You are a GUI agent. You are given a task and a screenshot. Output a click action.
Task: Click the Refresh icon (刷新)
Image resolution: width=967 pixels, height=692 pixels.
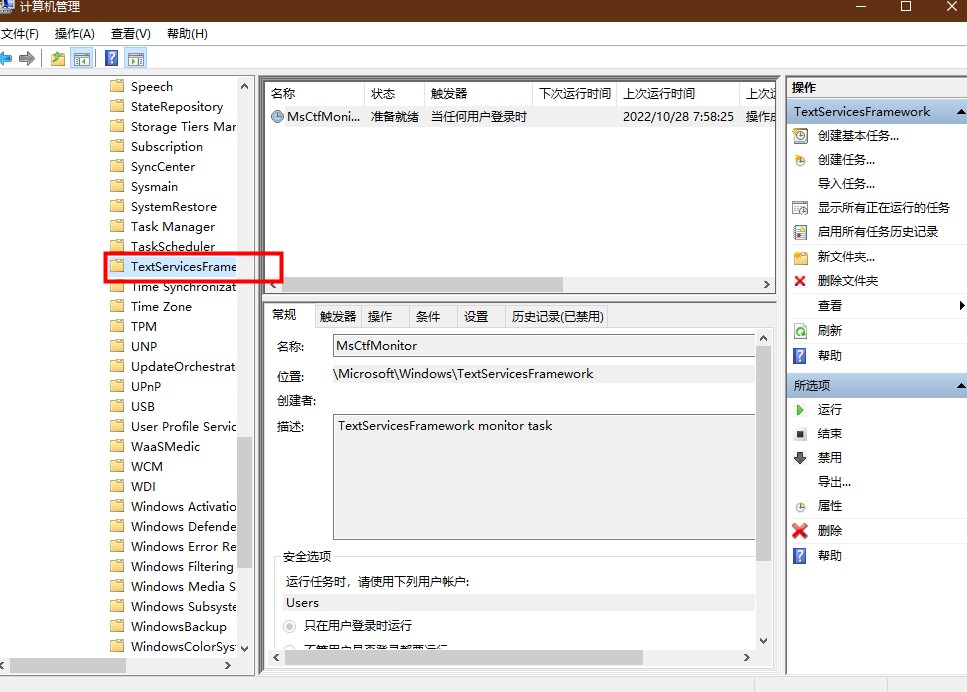coord(800,331)
